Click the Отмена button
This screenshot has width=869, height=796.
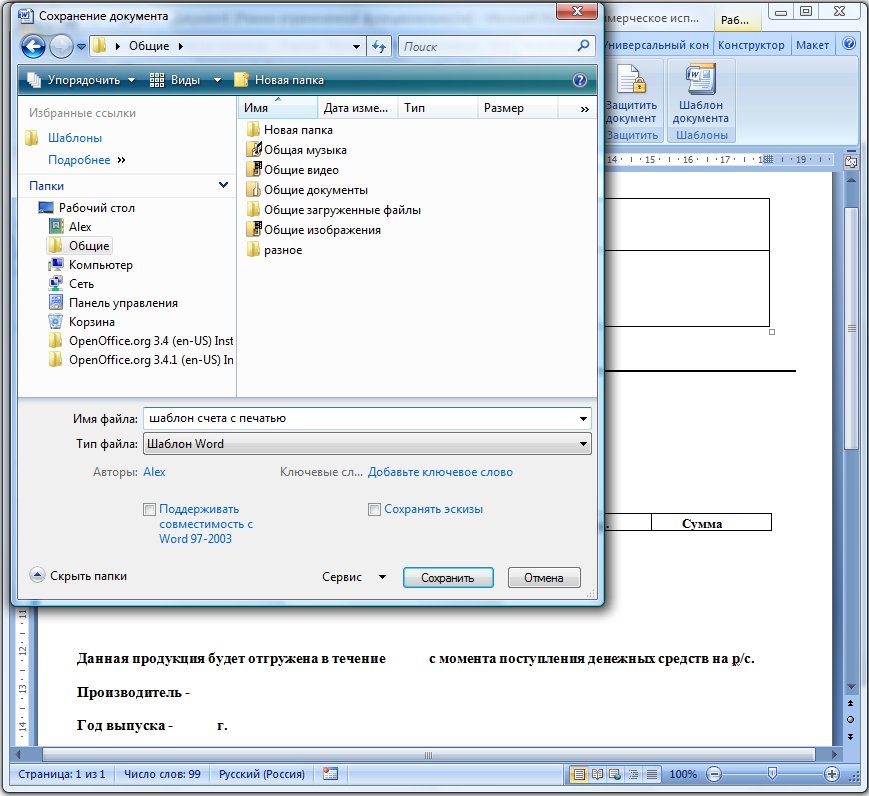click(x=544, y=578)
